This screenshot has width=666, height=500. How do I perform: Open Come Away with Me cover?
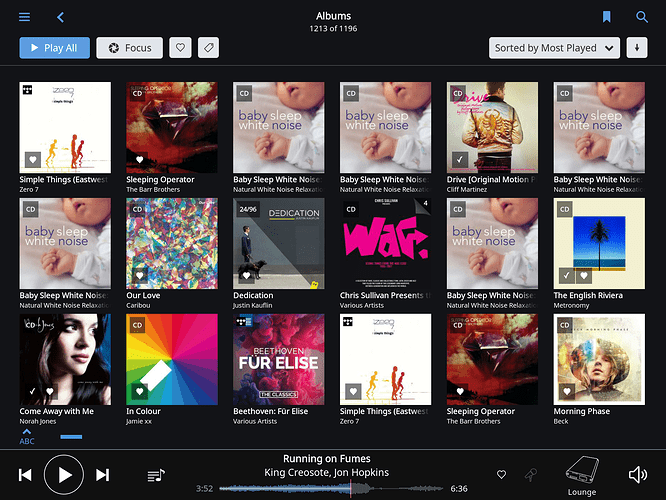point(65,359)
